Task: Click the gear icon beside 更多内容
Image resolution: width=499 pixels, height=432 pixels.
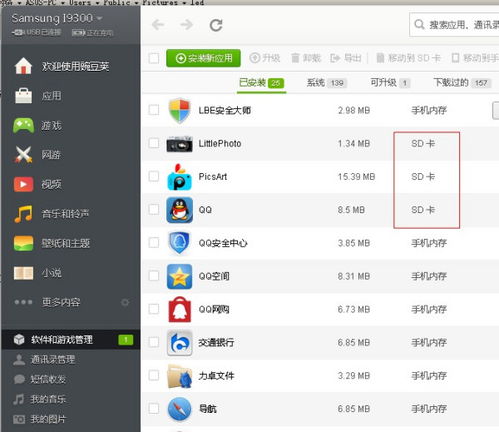Action: pyautogui.click(x=125, y=302)
